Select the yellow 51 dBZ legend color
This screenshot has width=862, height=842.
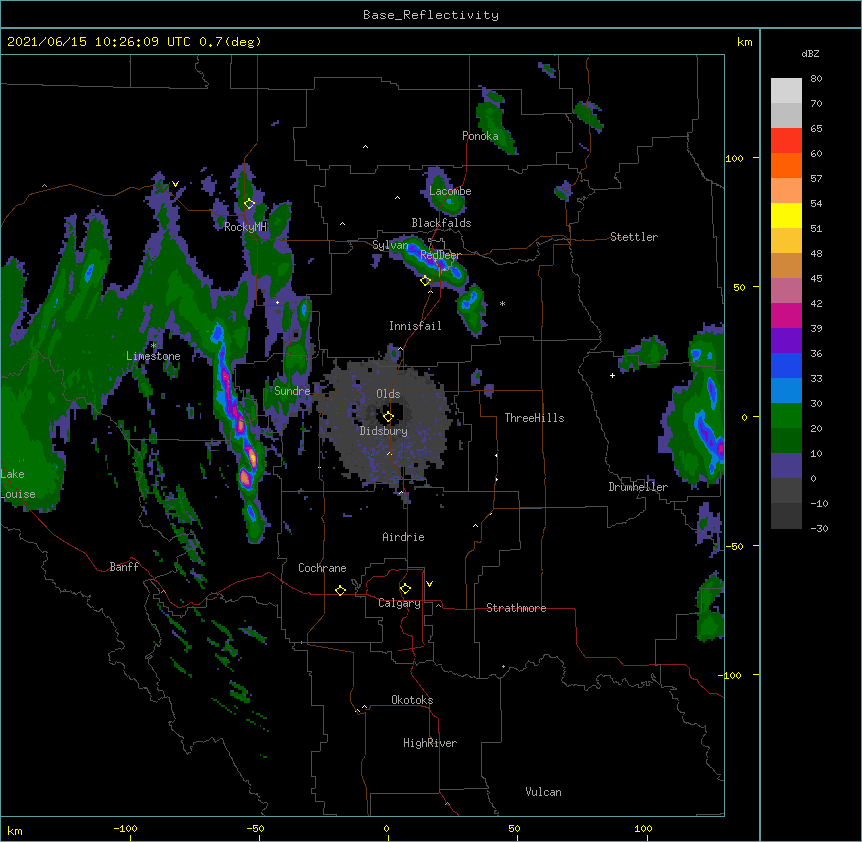coord(786,215)
